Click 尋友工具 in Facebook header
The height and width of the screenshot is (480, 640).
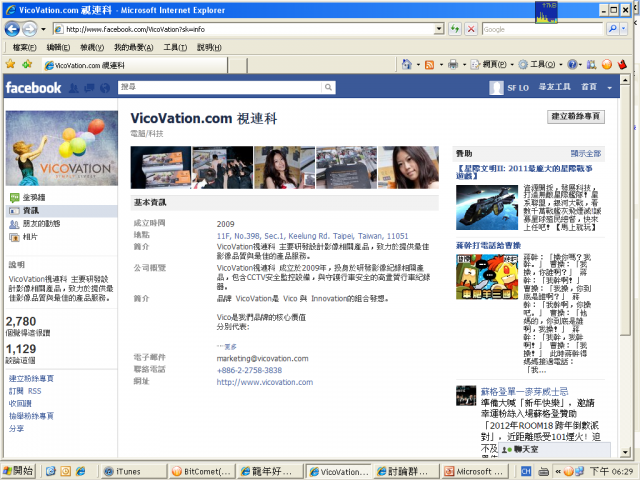pyautogui.click(x=554, y=87)
